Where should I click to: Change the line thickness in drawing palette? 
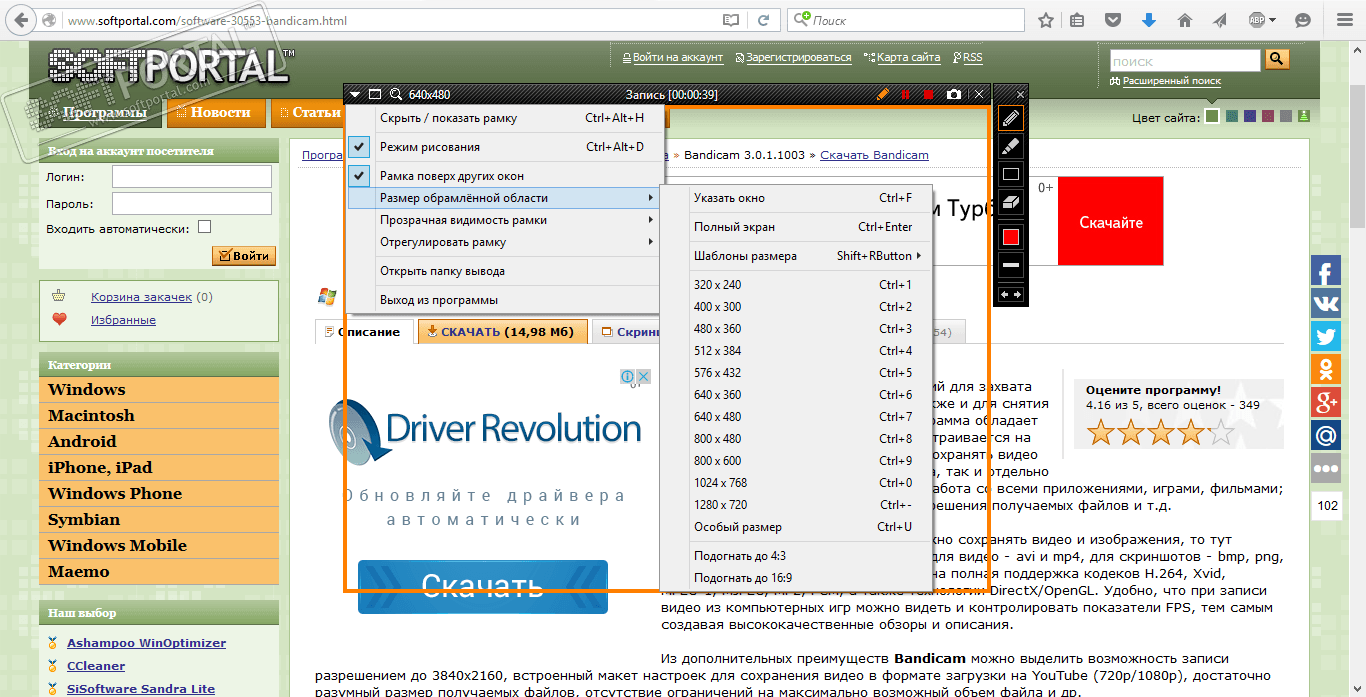click(x=1010, y=265)
